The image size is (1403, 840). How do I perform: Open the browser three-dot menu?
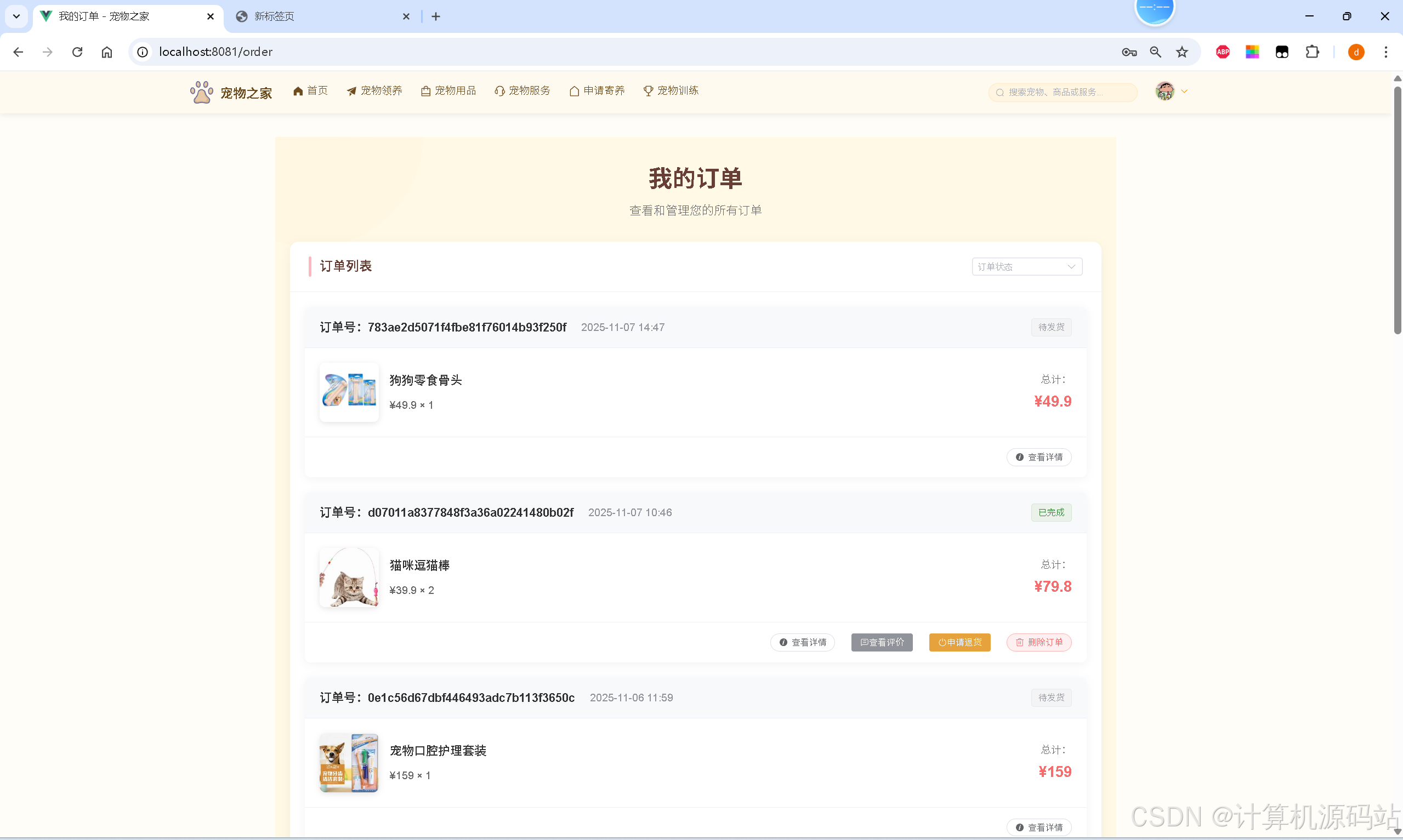point(1386,52)
